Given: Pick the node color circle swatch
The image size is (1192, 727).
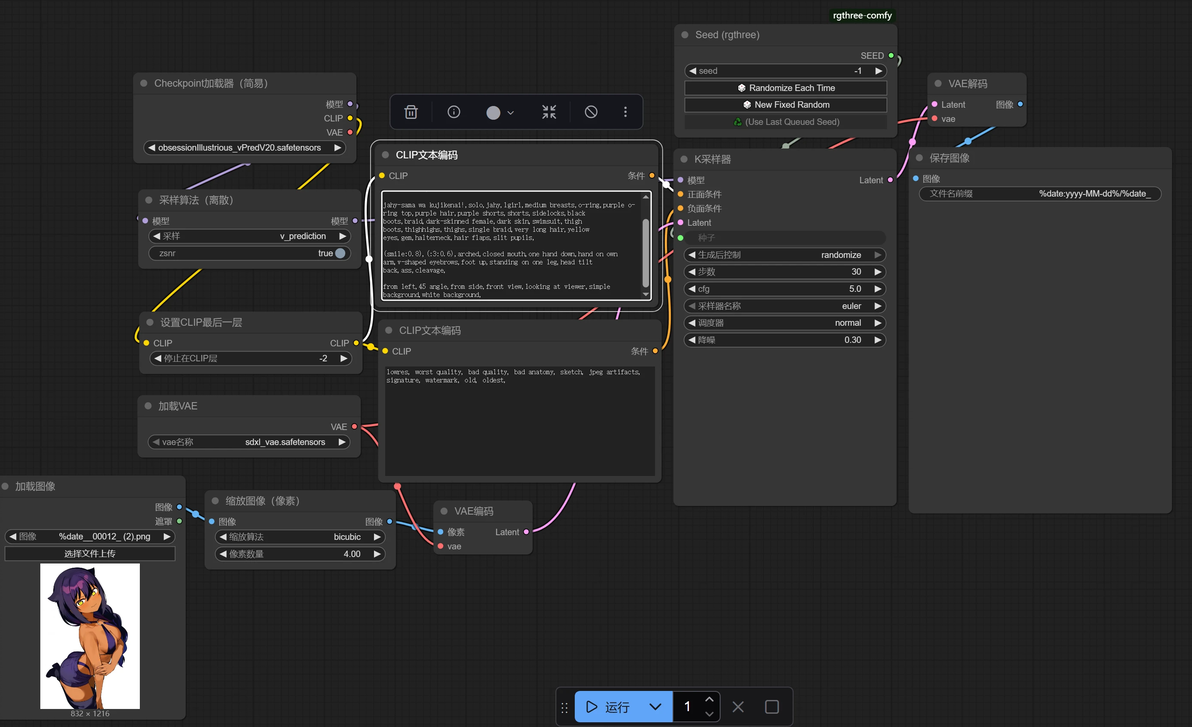Looking at the screenshot, I should 493,113.
